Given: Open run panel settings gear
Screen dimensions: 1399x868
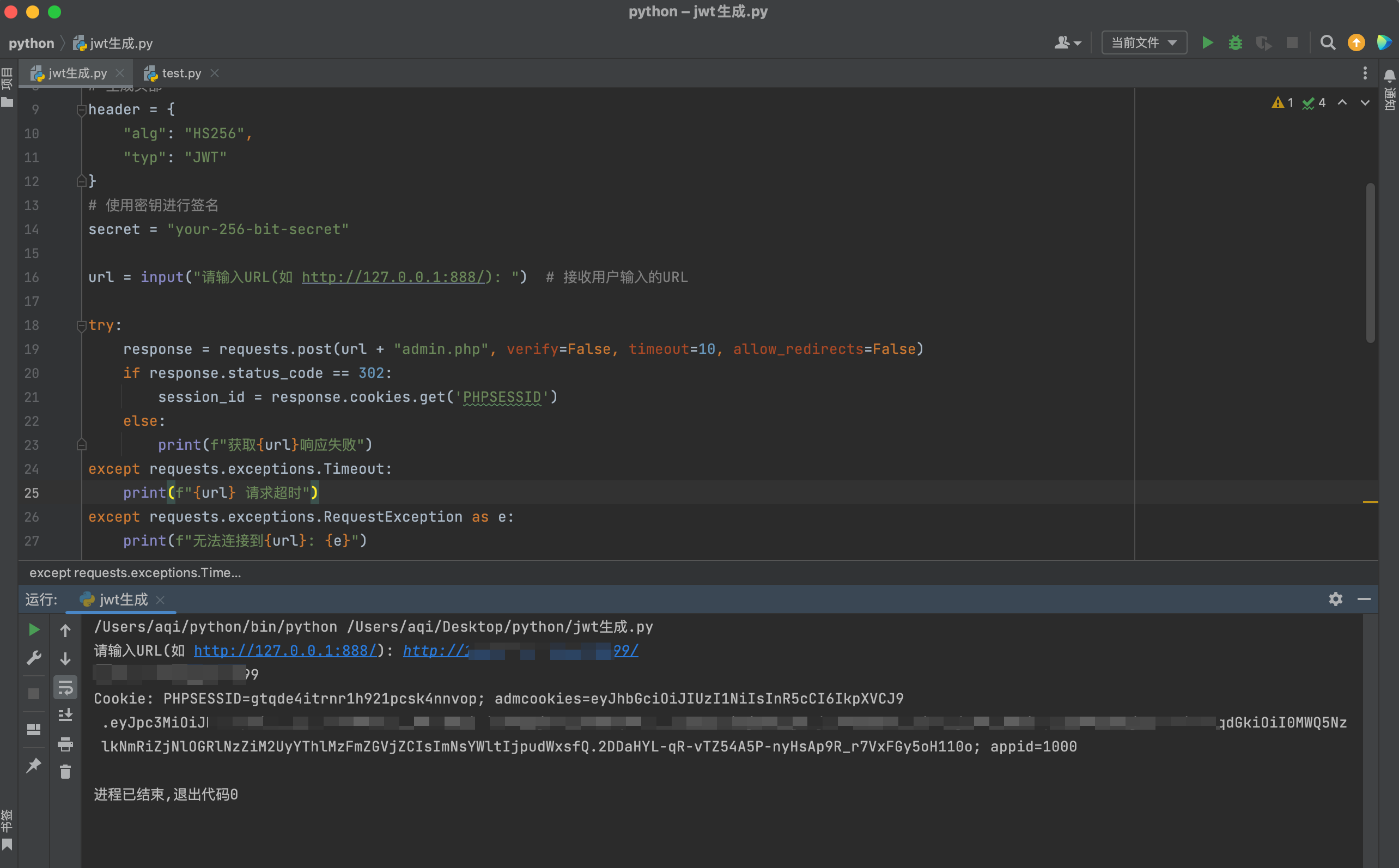Looking at the screenshot, I should 1335,600.
